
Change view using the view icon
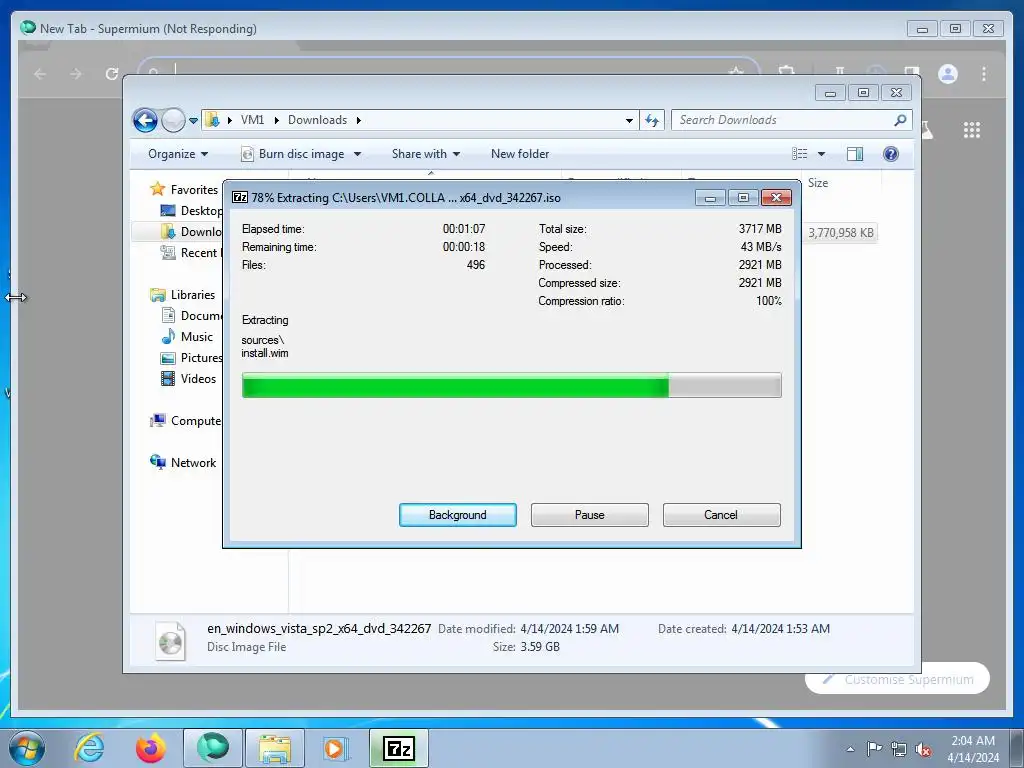[x=800, y=153]
